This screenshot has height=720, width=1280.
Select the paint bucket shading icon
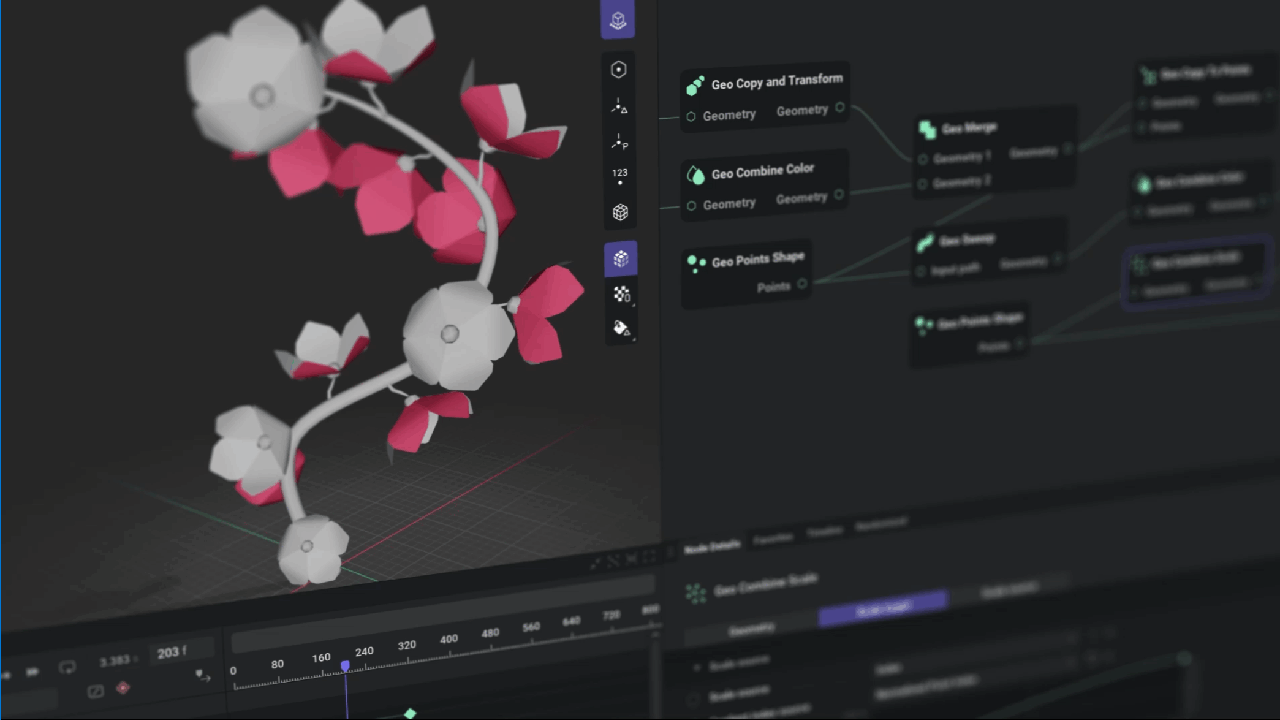coord(621,328)
